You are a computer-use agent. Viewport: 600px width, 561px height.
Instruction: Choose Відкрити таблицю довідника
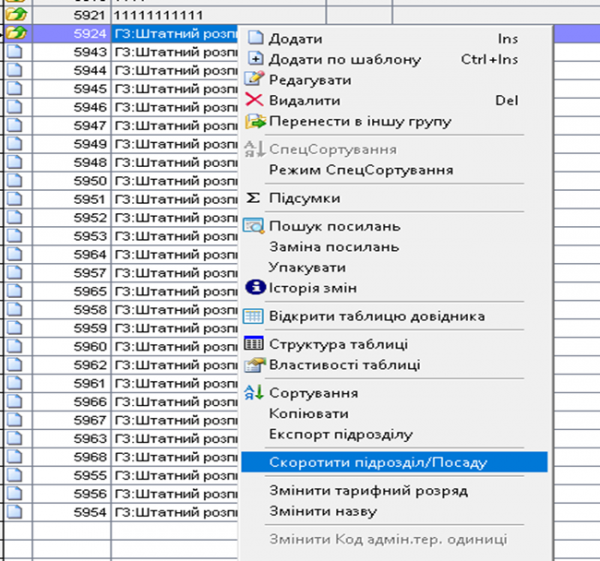[x=376, y=316]
